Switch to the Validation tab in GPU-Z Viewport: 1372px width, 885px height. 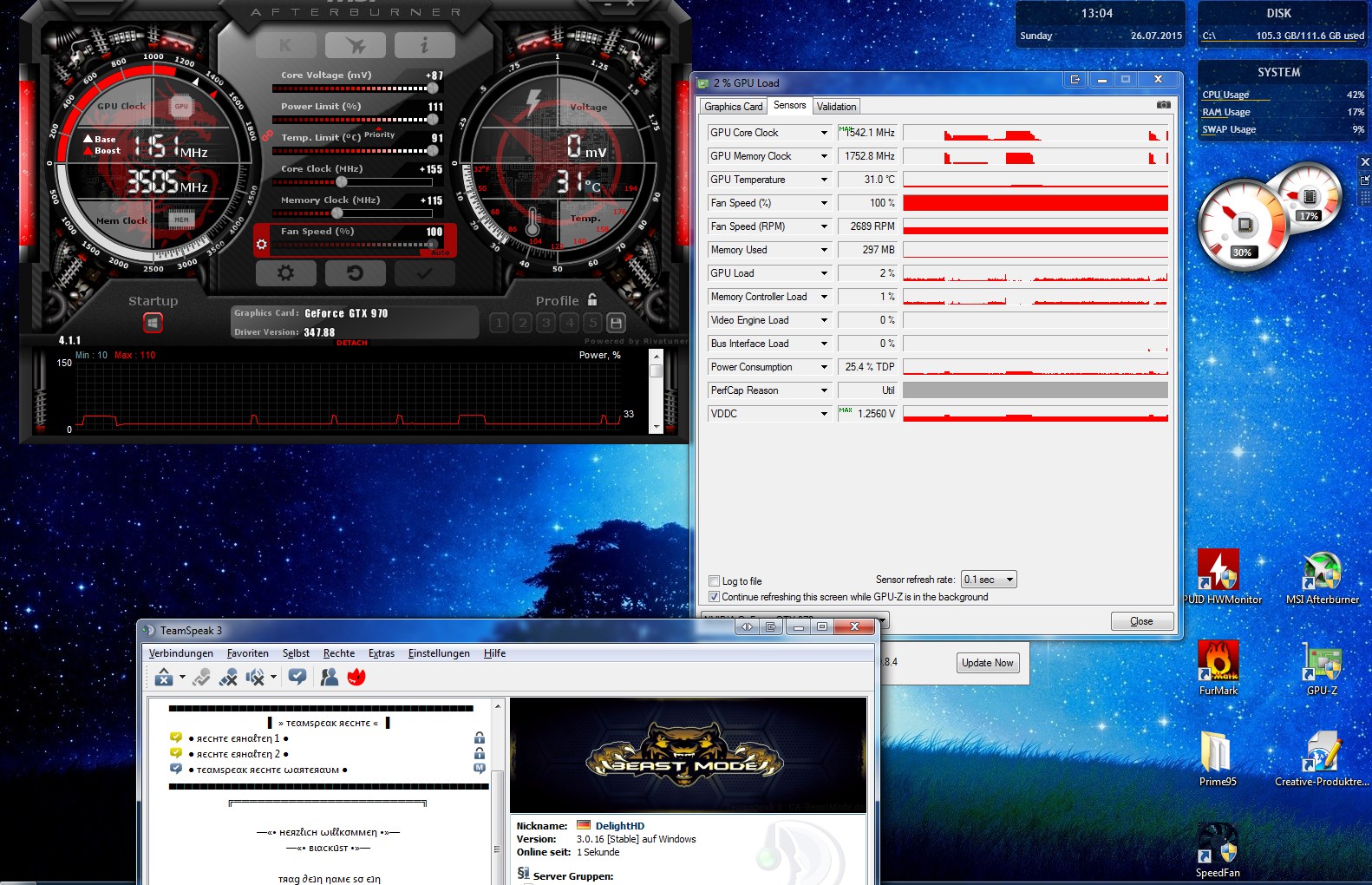[836, 107]
